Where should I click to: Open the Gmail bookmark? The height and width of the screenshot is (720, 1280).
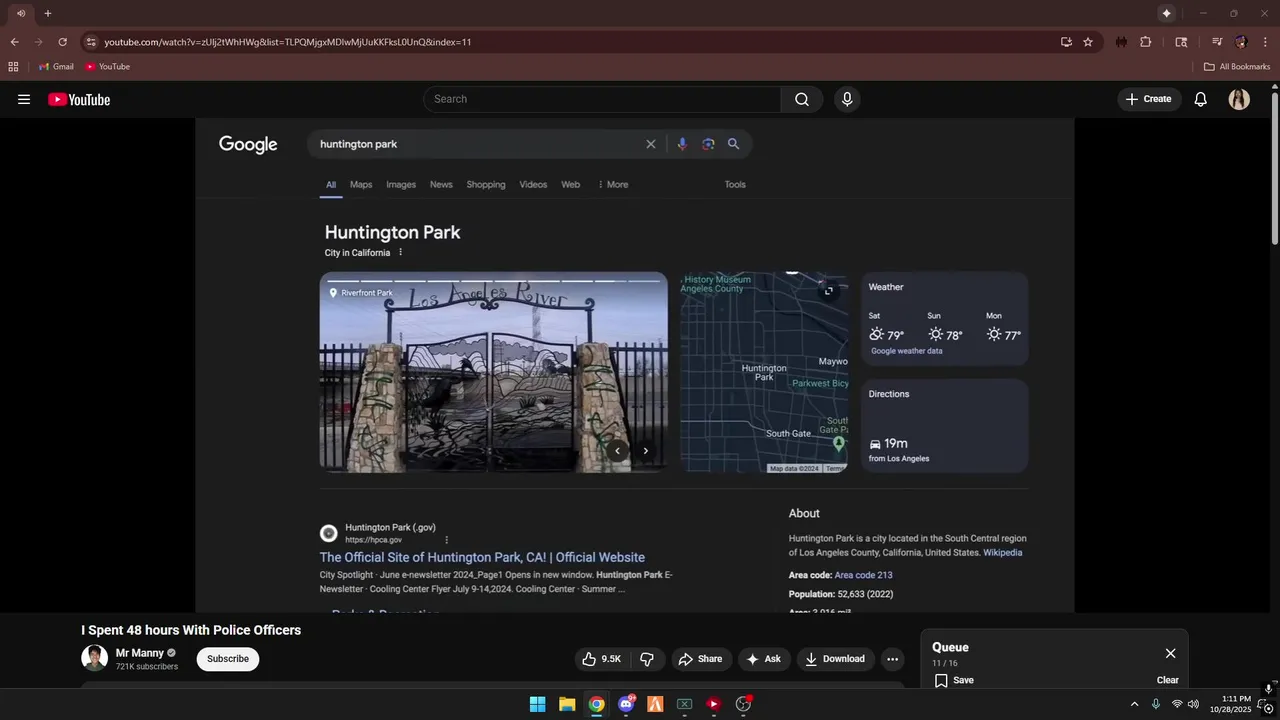[x=56, y=67]
